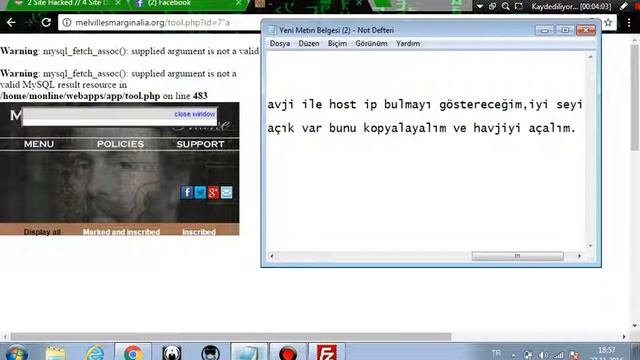Select 'Inscribed' filter
This screenshot has width=640, height=360.
pyautogui.click(x=199, y=232)
